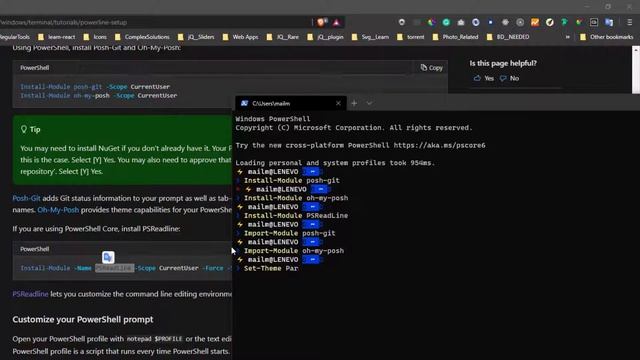Select the C:\Users\mailm terminal tab
Viewport: 640px width, 360px height.
pos(291,103)
